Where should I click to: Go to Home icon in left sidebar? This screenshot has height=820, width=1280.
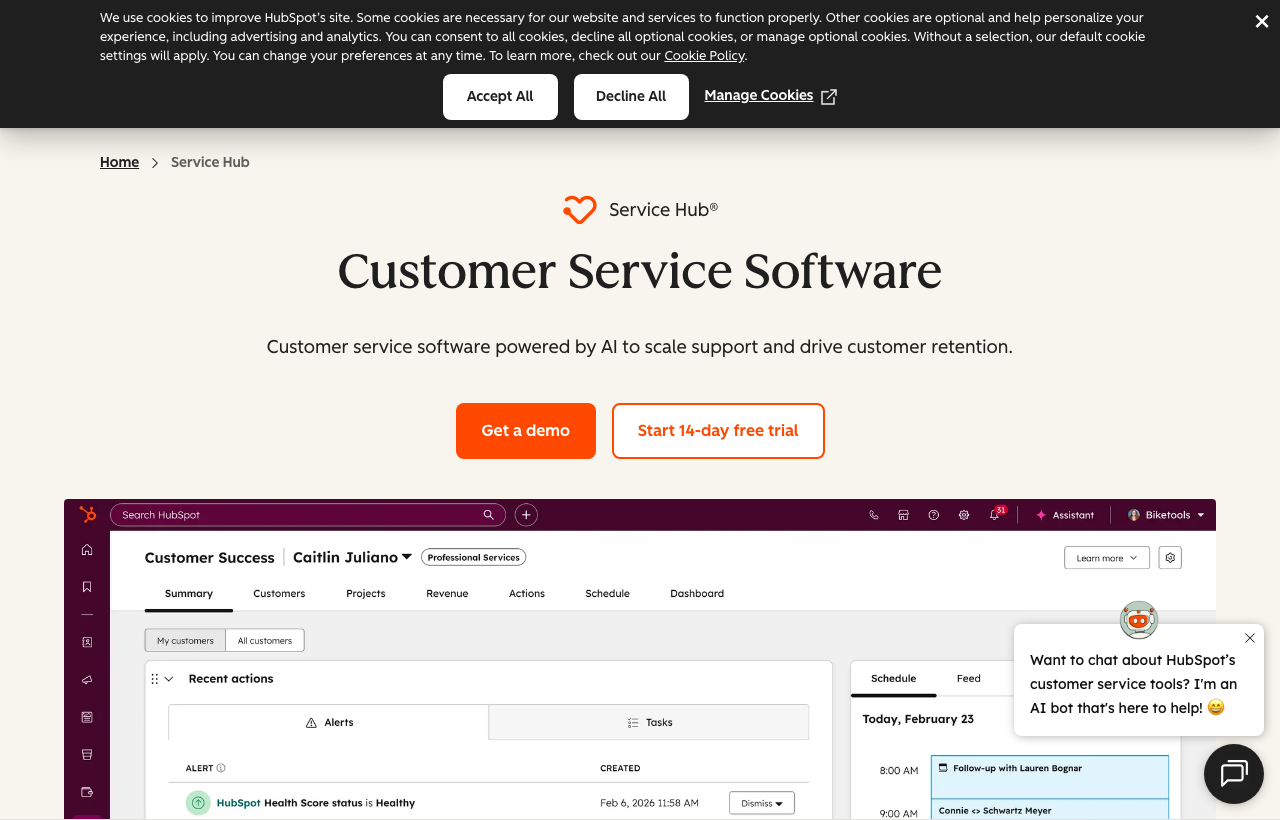(x=87, y=550)
